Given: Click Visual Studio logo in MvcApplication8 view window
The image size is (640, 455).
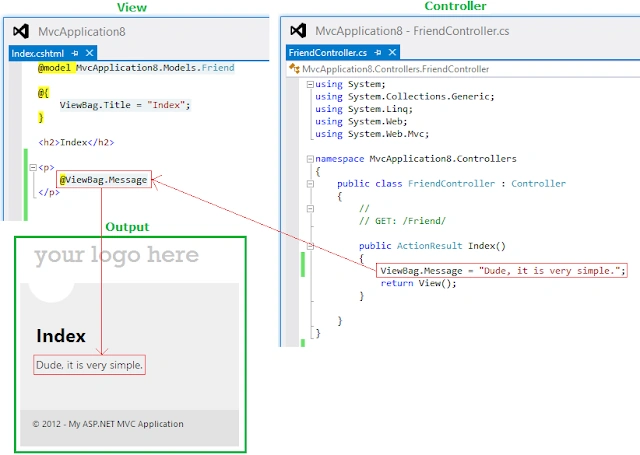Looking at the screenshot, I should click(21, 31).
